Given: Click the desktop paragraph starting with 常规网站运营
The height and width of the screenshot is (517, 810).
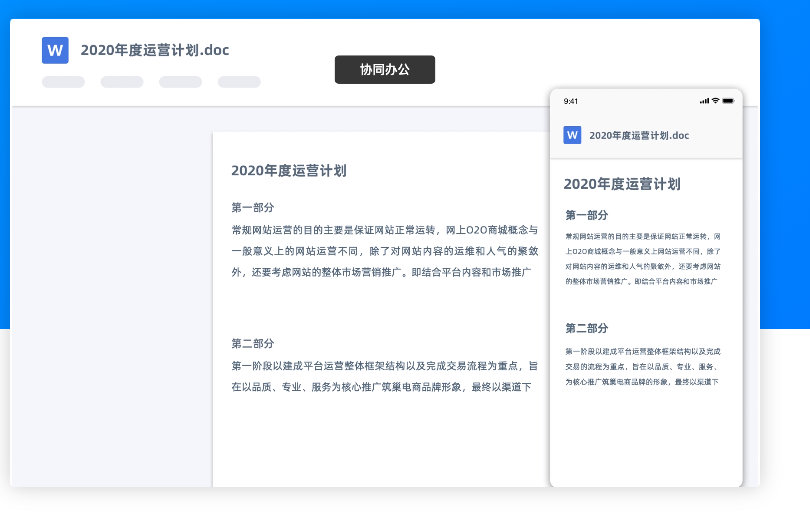Looking at the screenshot, I should [x=385, y=250].
